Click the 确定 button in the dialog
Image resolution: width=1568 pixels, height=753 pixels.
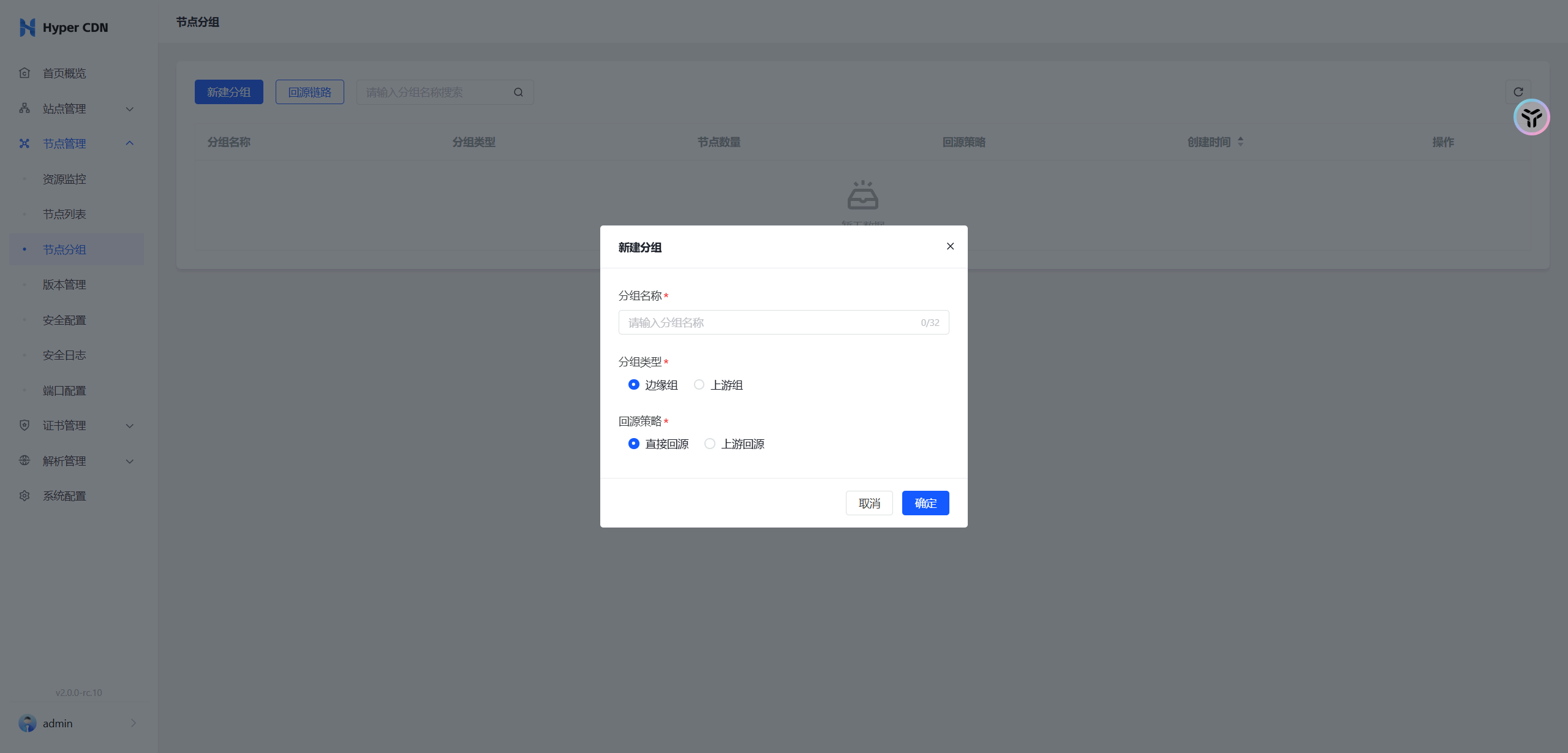pos(925,503)
